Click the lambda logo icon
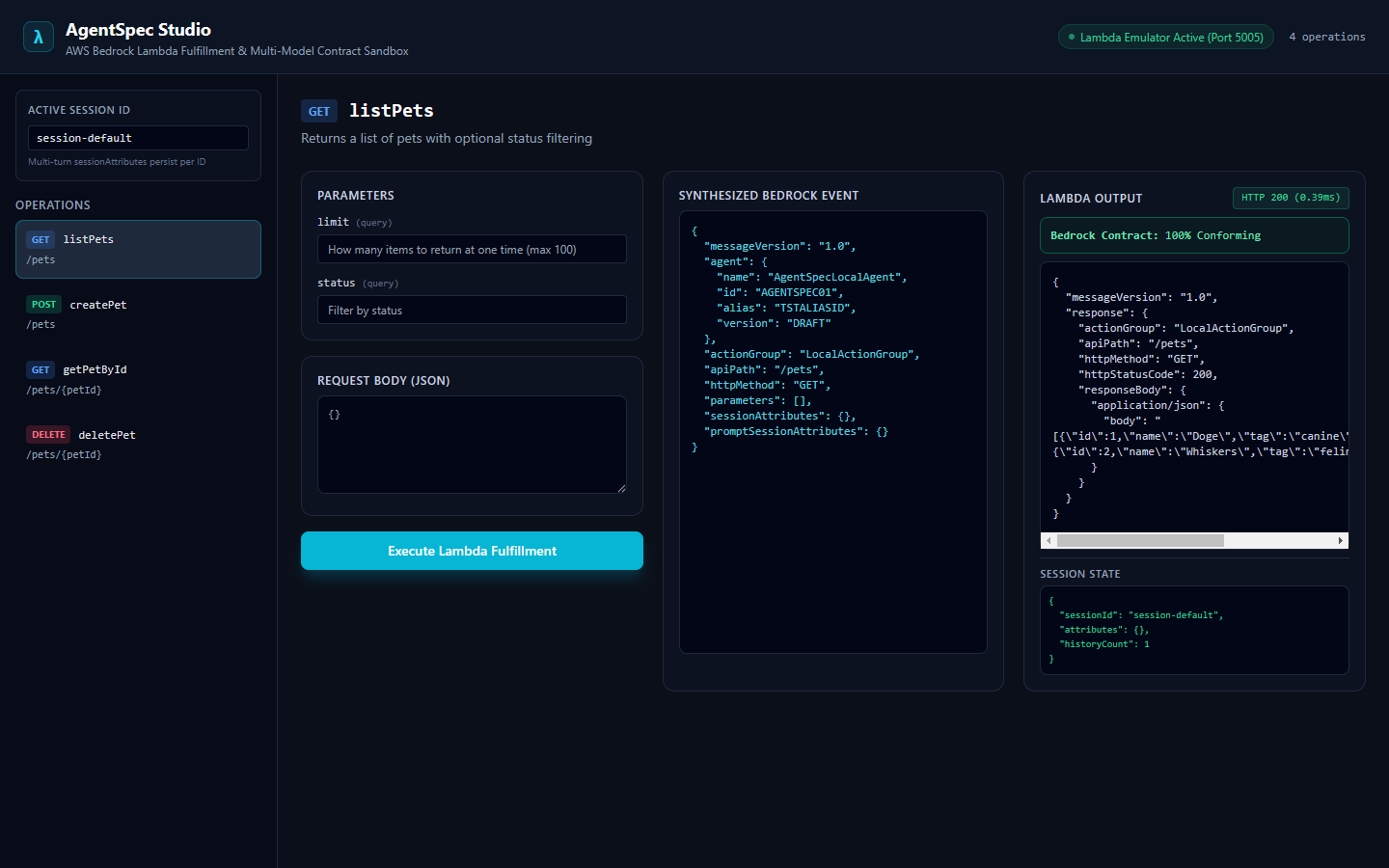This screenshot has width=1389, height=868. pos(39,37)
